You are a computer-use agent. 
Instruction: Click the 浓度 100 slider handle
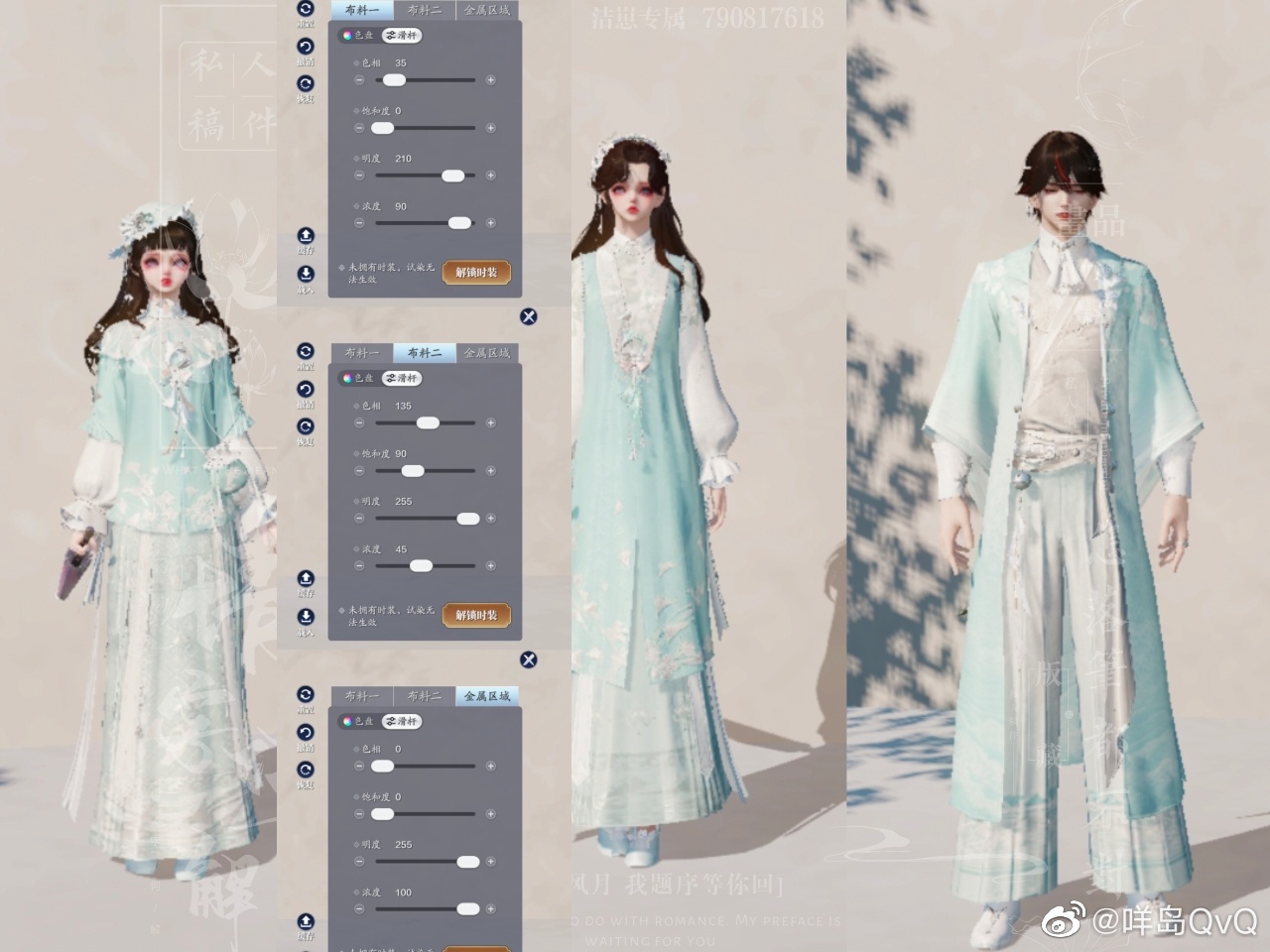click(467, 909)
